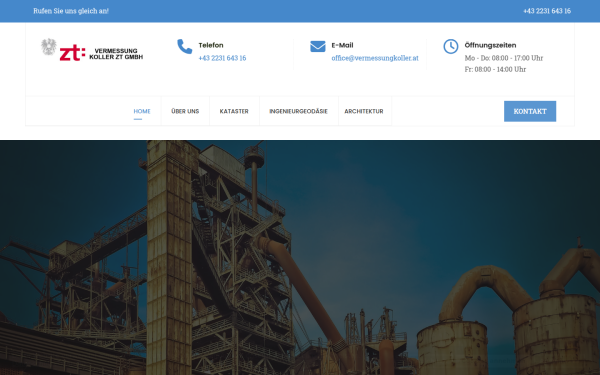Click the office@vermessungkoller.at email link
Viewport: 600px width, 375px height.
pyautogui.click(x=375, y=58)
